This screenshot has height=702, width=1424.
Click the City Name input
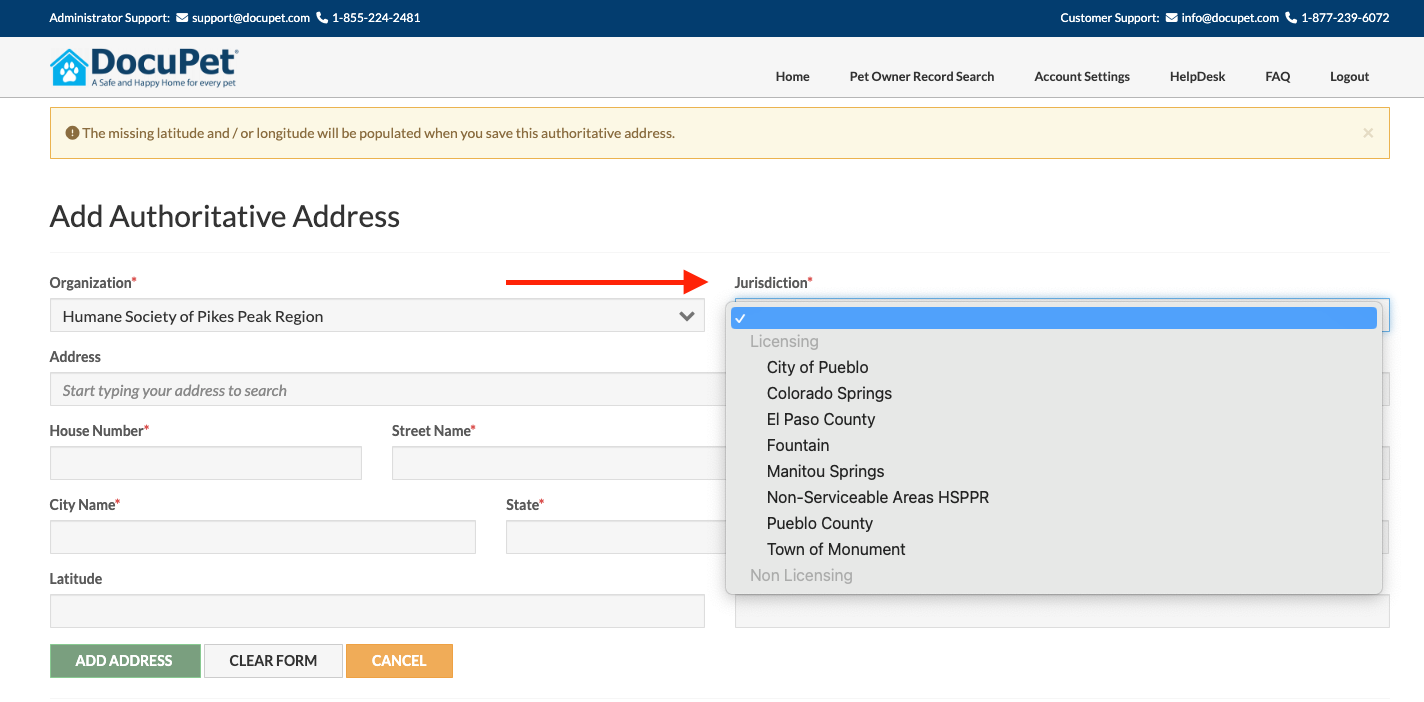click(263, 537)
